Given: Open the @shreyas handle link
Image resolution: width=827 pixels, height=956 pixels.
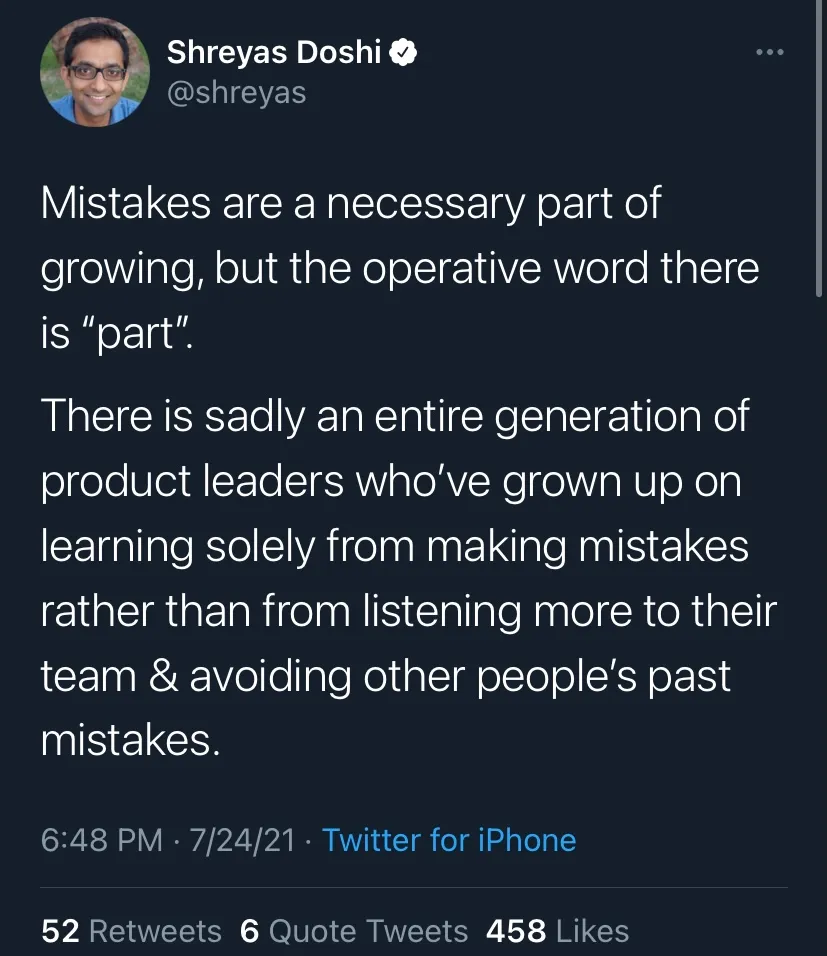Looking at the screenshot, I should 237,93.
